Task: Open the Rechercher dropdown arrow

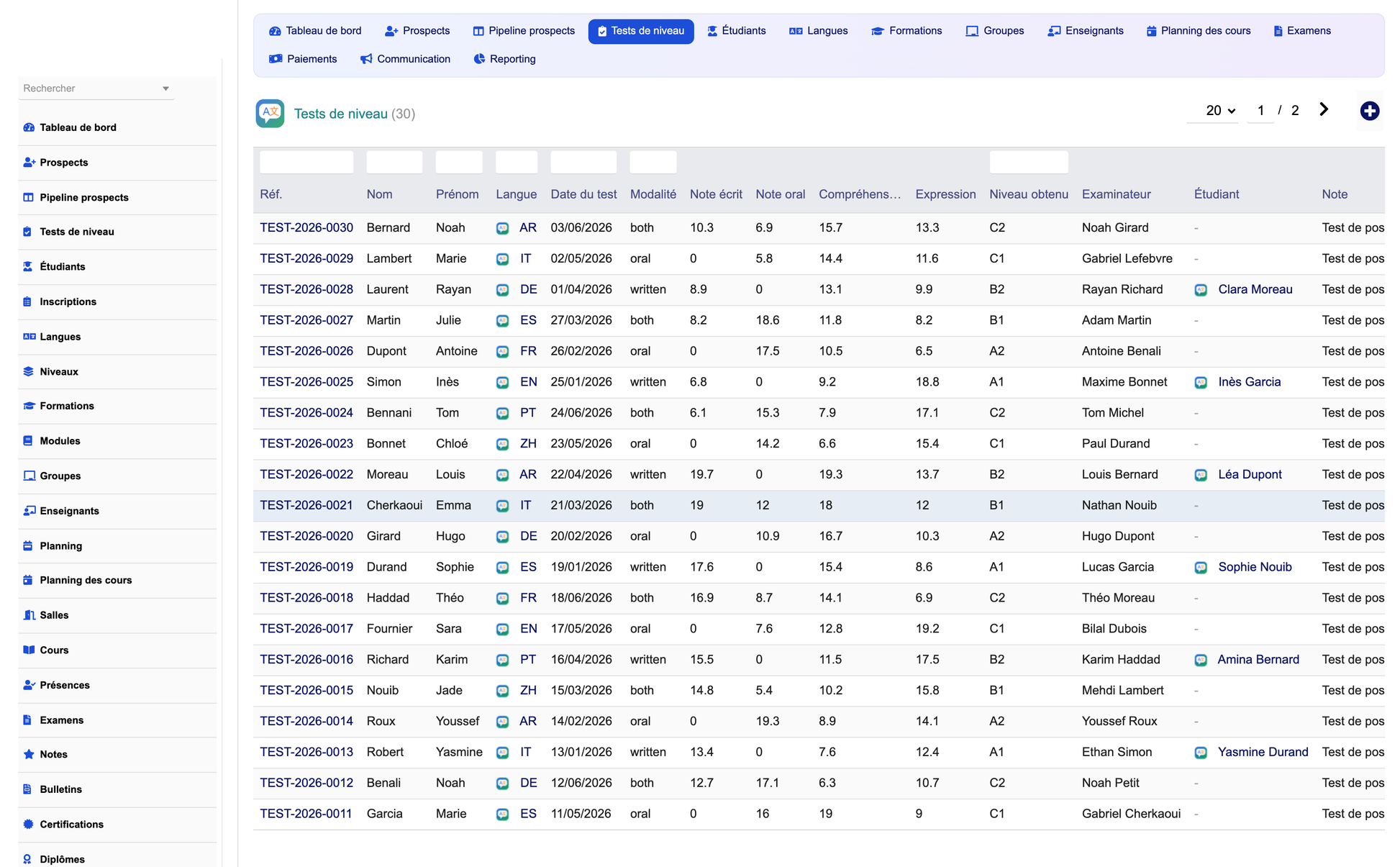Action: [x=165, y=88]
